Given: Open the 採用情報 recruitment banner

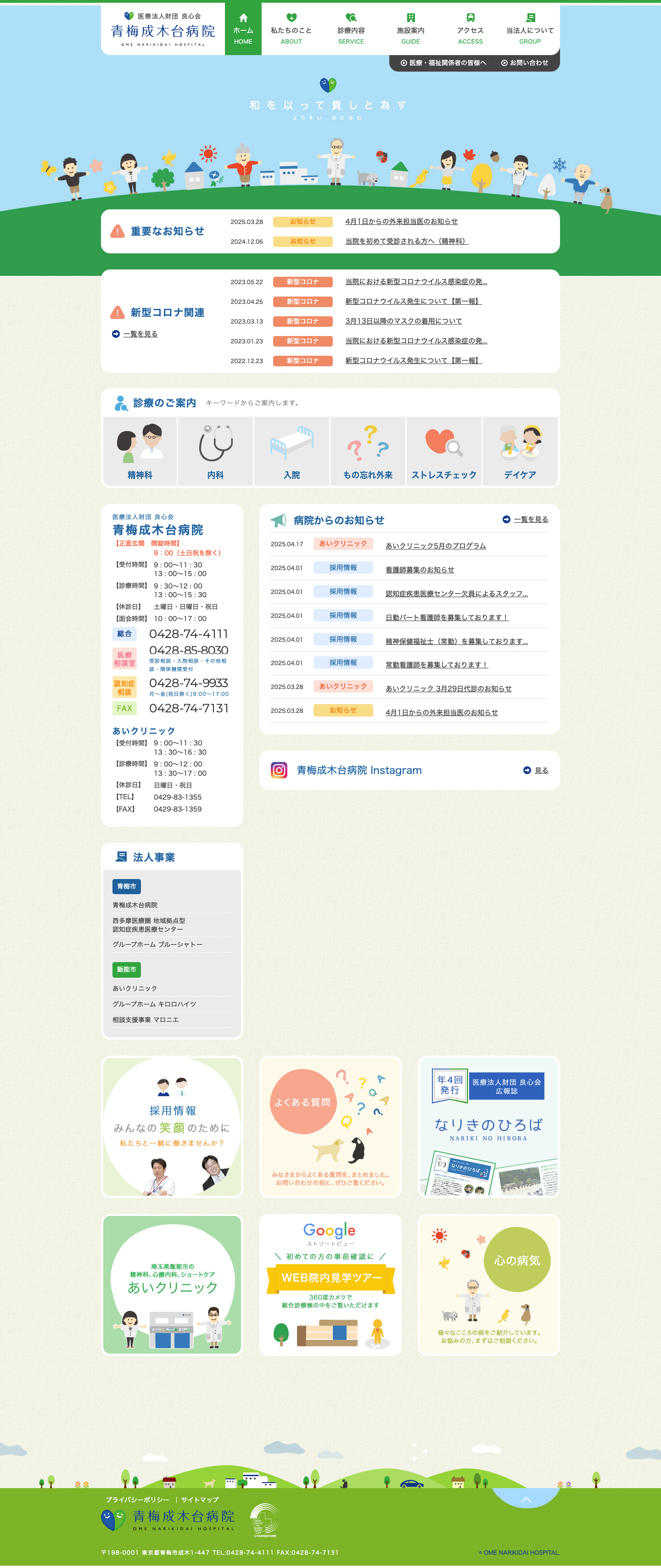Looking at the screenshot, I should [x=172, y=1127].
